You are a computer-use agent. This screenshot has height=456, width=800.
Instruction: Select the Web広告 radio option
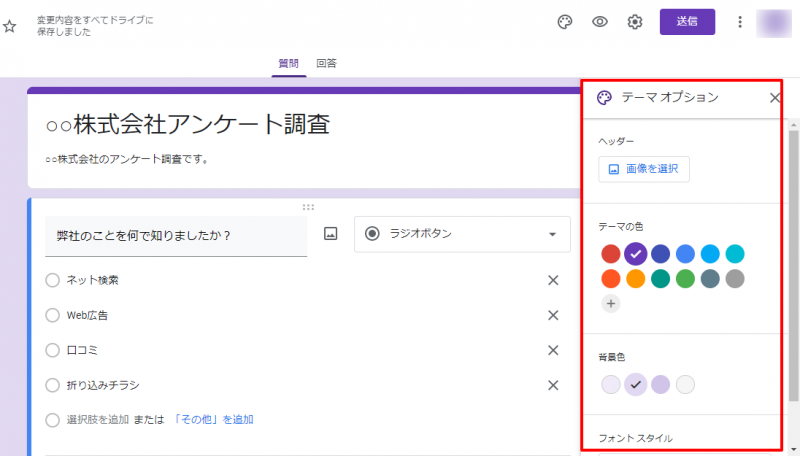tap(53, 315)
